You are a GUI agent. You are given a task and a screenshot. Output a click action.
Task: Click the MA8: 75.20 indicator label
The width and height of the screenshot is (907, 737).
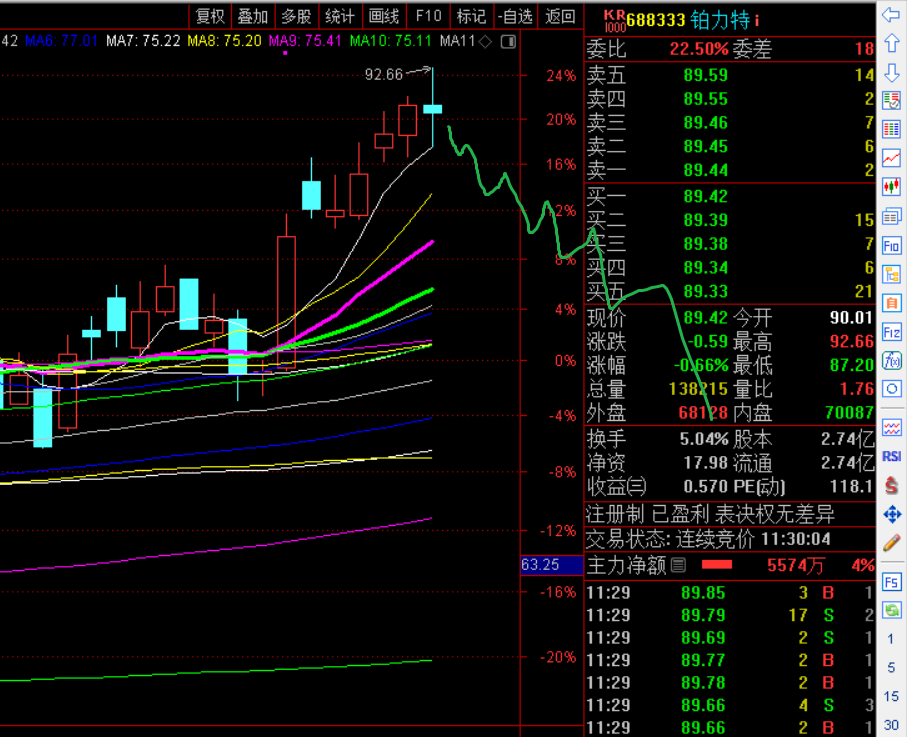pyautogui.click(x=224, y=41)
